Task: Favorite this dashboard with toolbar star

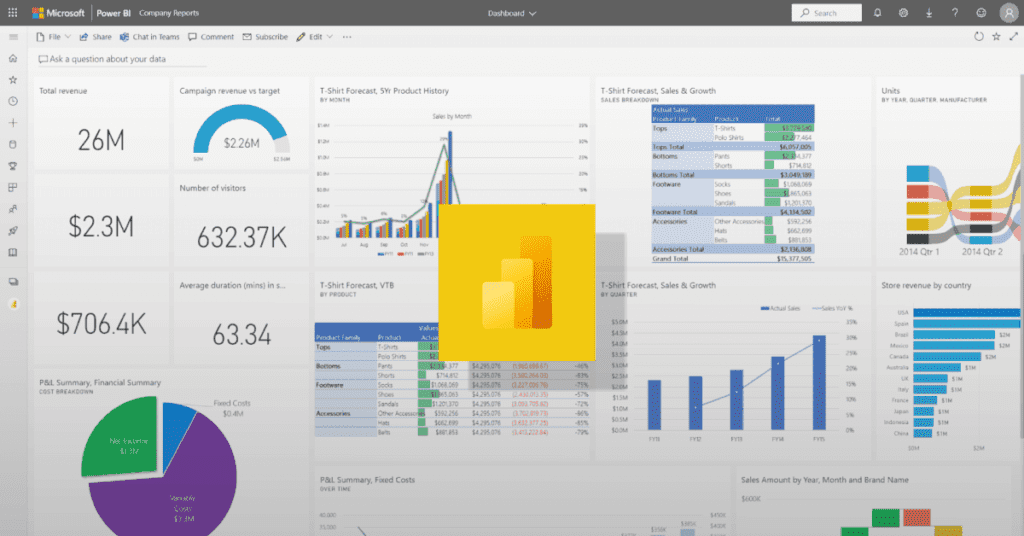Action: coord(997,37)
